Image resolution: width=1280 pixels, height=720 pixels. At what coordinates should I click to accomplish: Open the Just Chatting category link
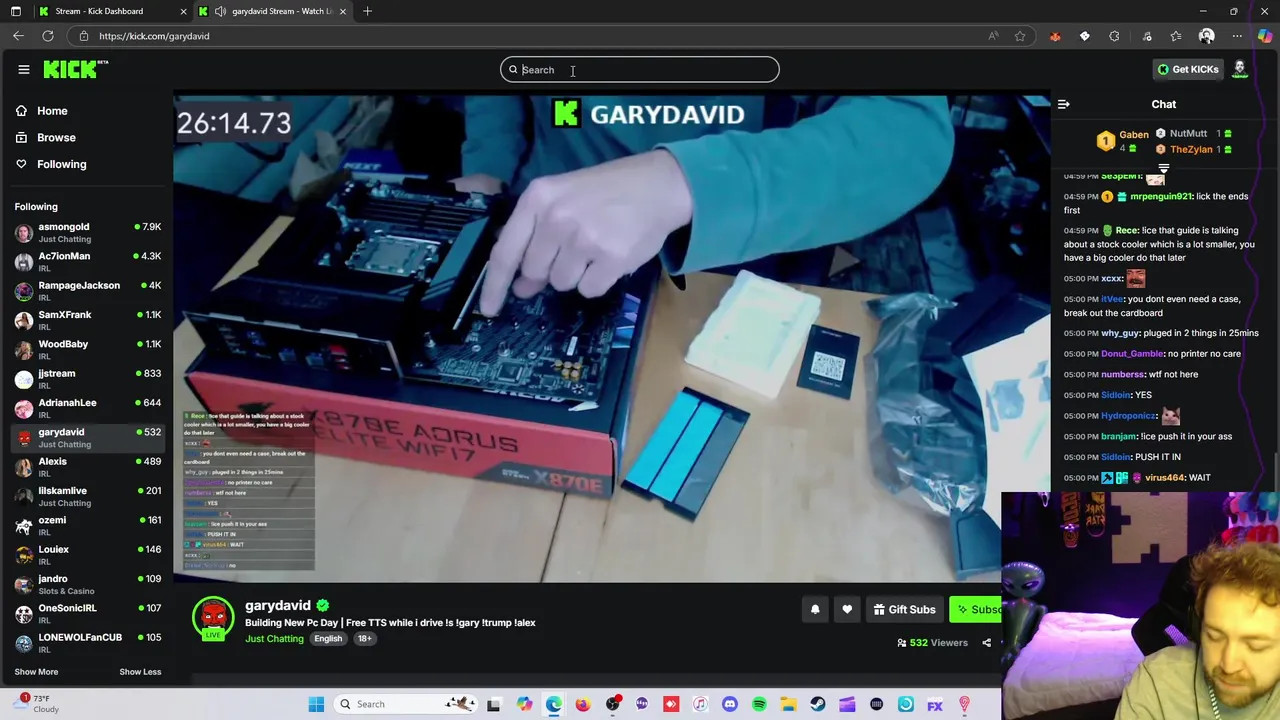coord(274,638)
